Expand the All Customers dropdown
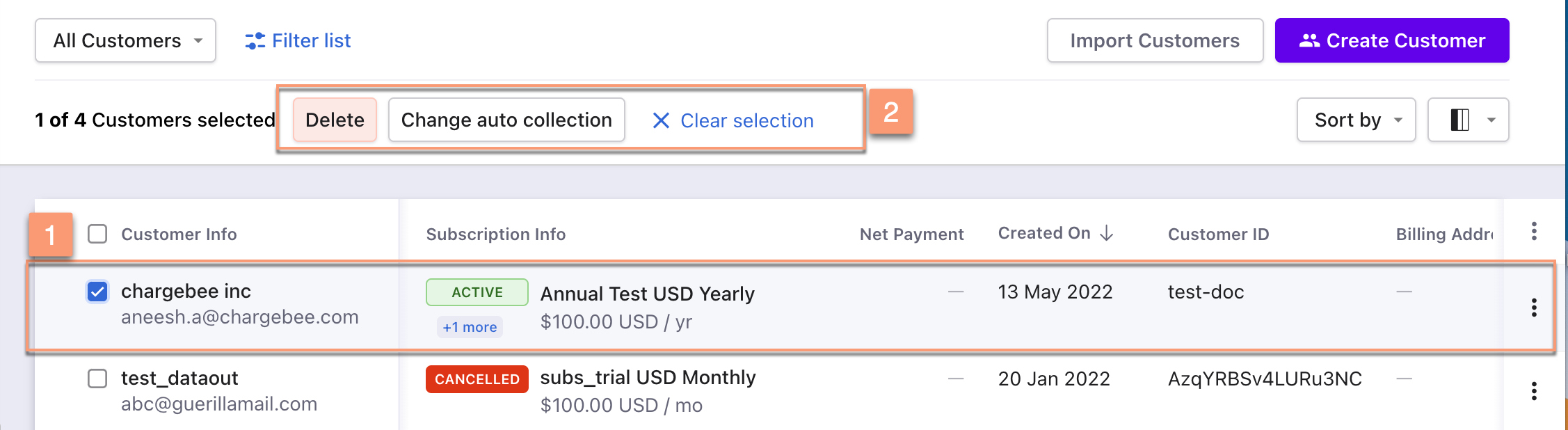The height and width of the screenshot is (430, 1568). [x=125, y=40]
